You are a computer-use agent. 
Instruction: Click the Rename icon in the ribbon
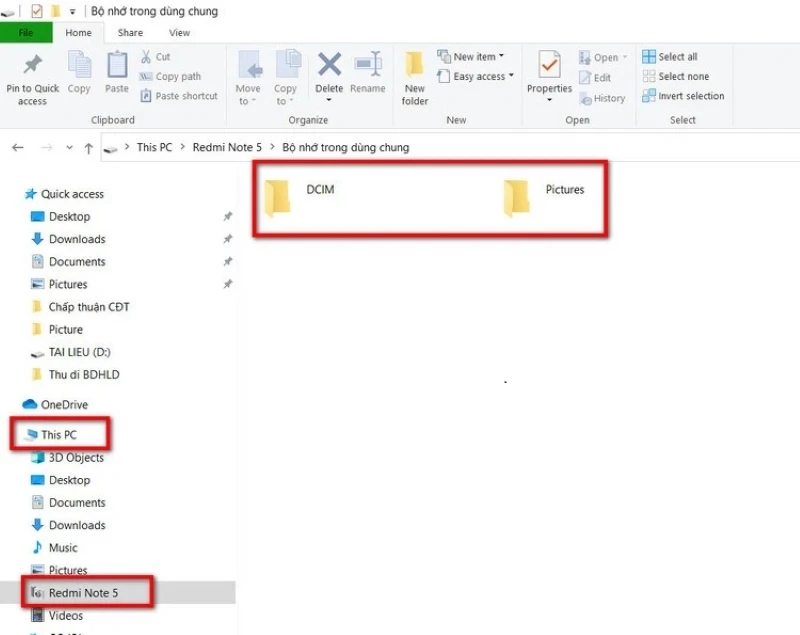point(367,66)
